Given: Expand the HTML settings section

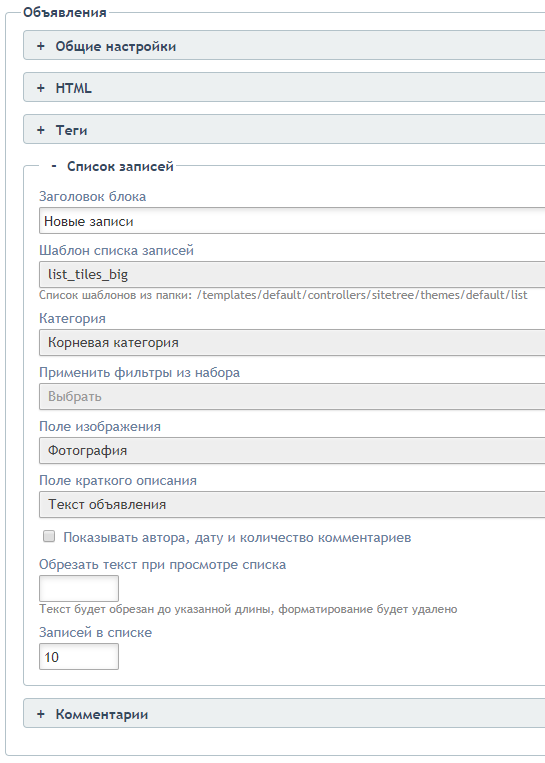Looking at the screenshot, I should [284, 88].
